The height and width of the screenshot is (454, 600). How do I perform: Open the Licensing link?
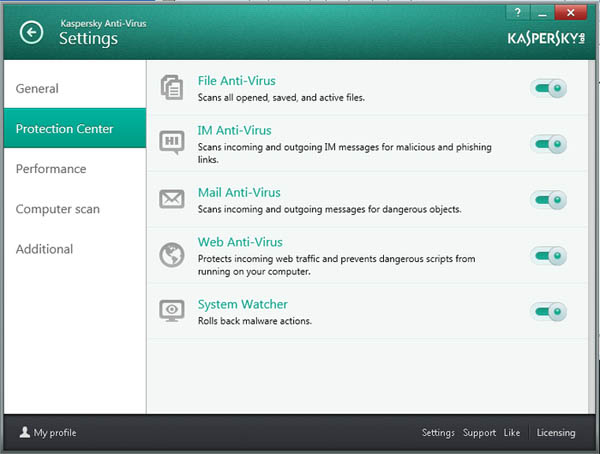[x=556, y=433]
